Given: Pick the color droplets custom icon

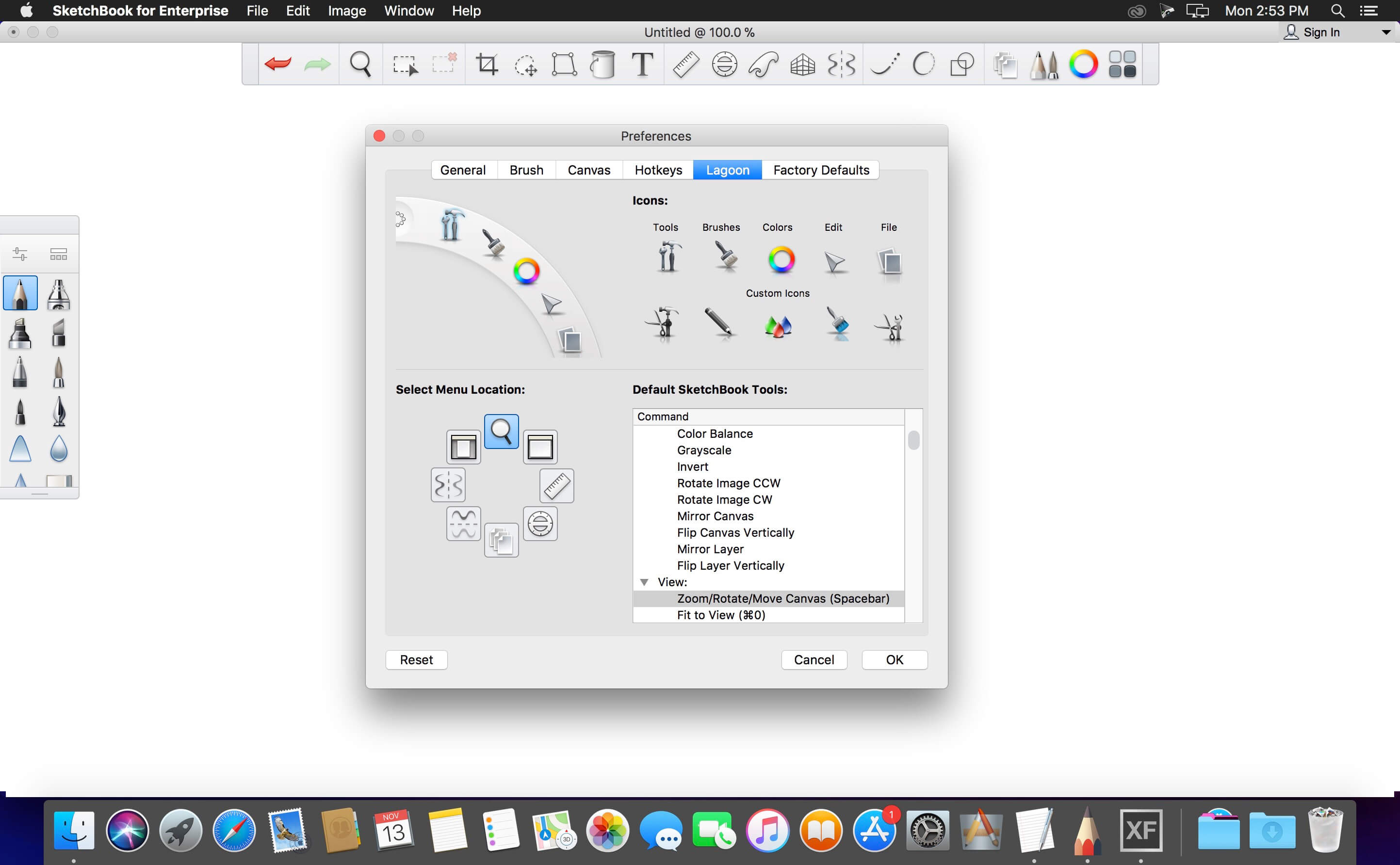Looking at the screenshot, I should click(x=779, y=327).
